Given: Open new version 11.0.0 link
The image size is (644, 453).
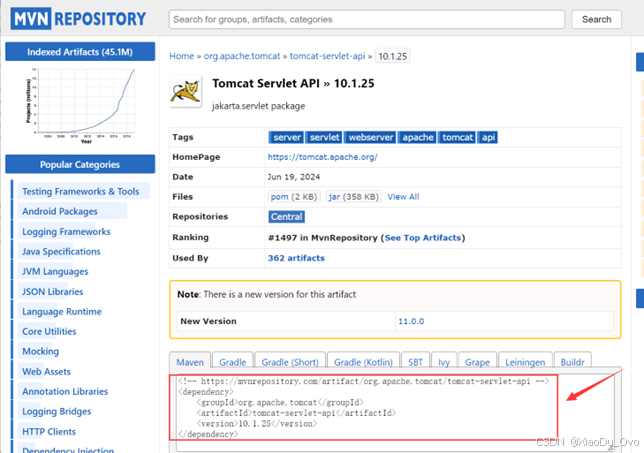Looking at the screenshot, I should tap(411, 321).
